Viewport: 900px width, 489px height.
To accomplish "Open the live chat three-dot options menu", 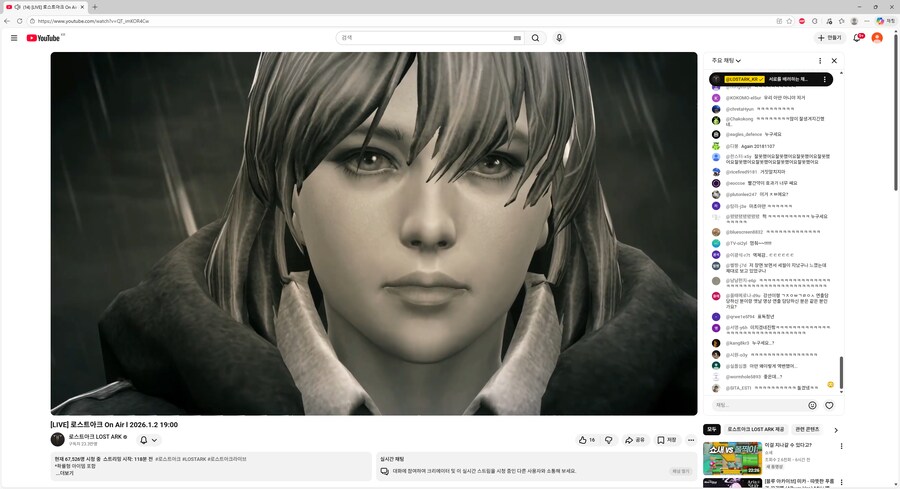I will [820, 60].
